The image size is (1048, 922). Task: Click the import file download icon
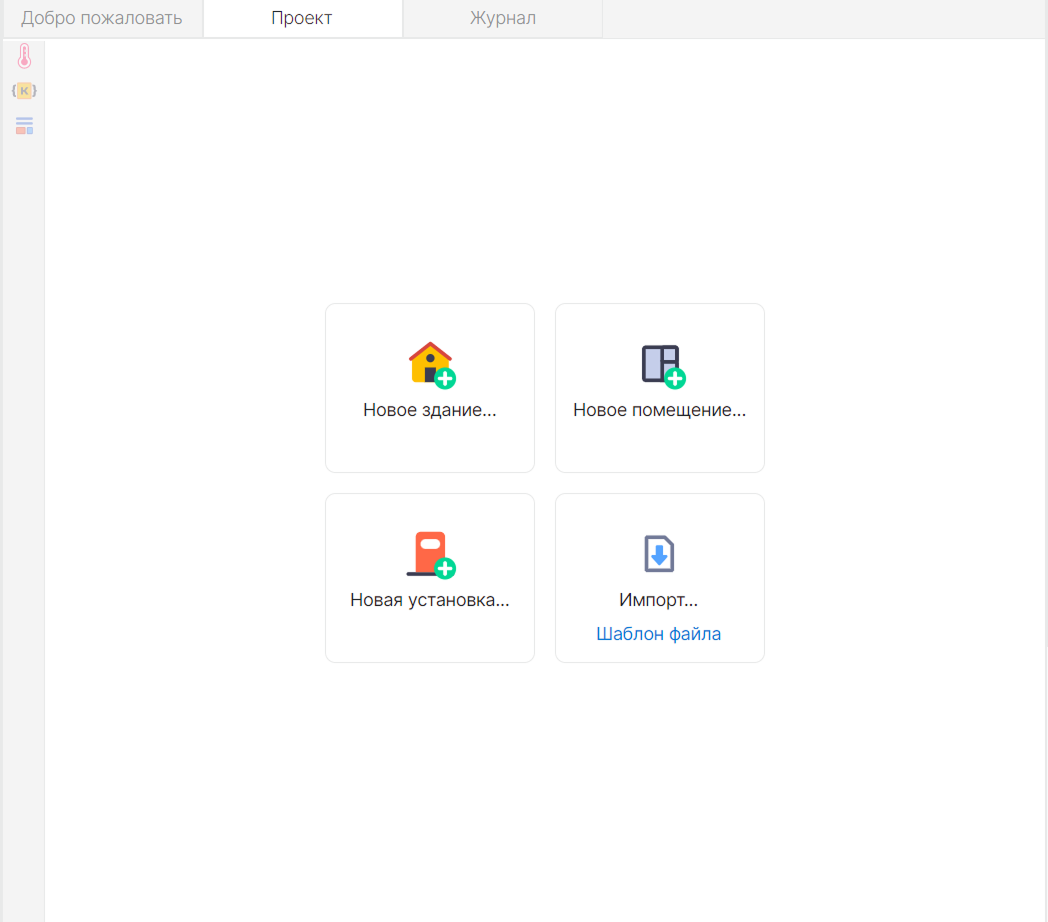point(659,554)
